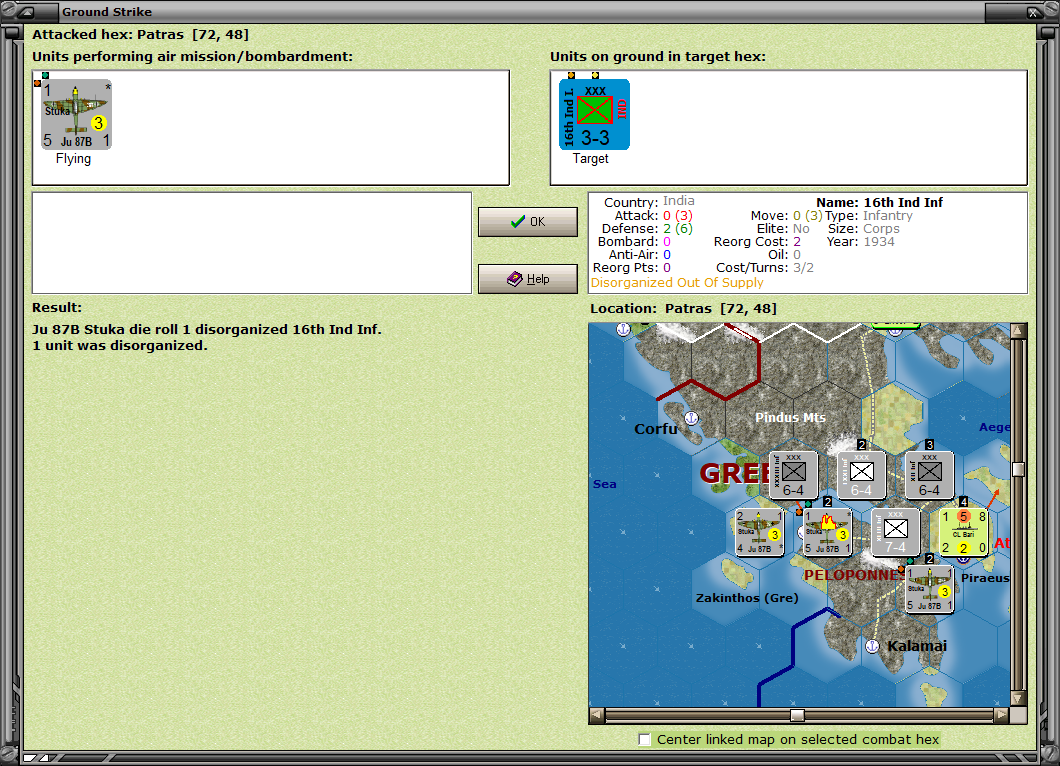This screenshot has height=766, width=1060.
Task: Select the CL Bari cruiser counter
Action: pyautogui.click(x=964, y=532)
